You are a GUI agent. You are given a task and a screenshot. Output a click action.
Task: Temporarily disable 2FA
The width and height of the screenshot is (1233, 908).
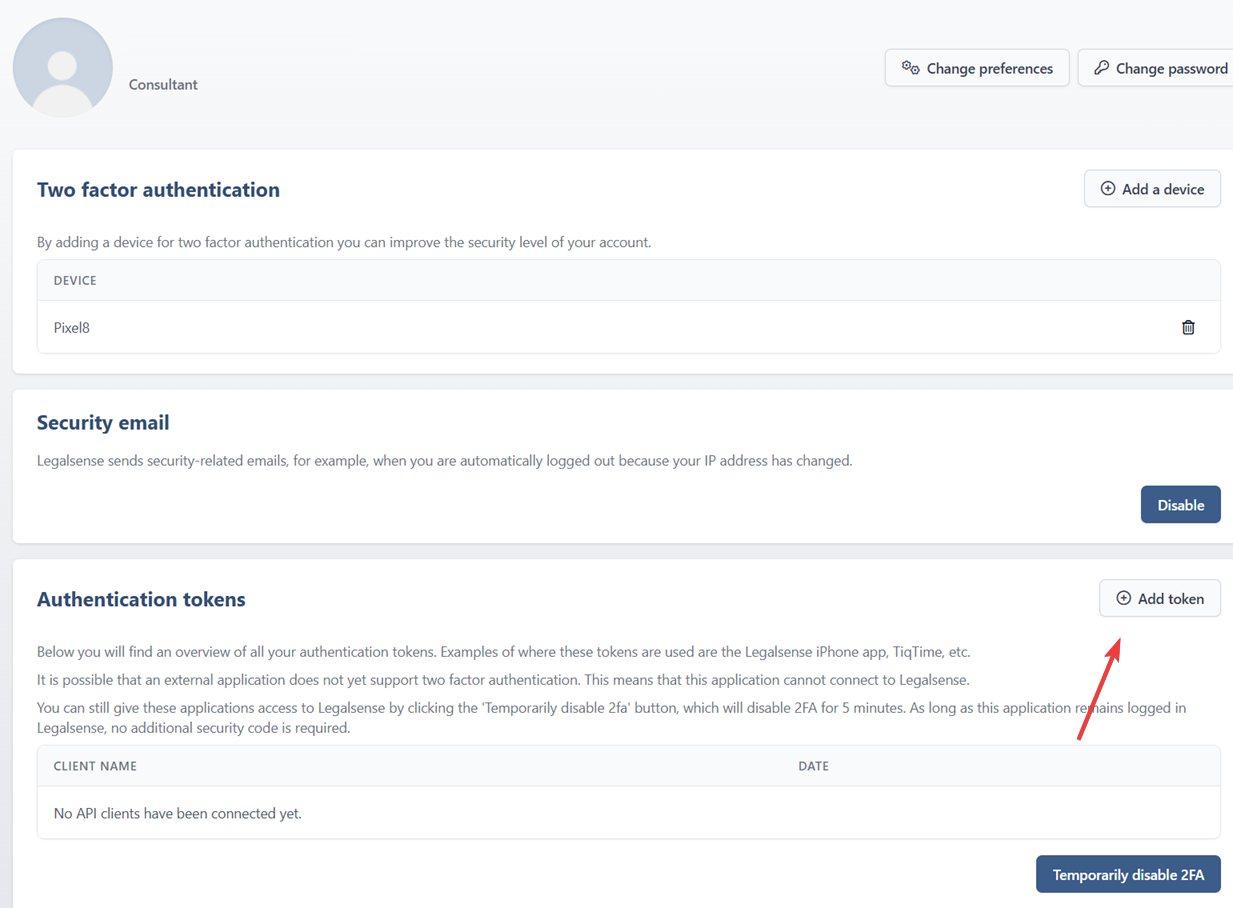point(1128,875)
